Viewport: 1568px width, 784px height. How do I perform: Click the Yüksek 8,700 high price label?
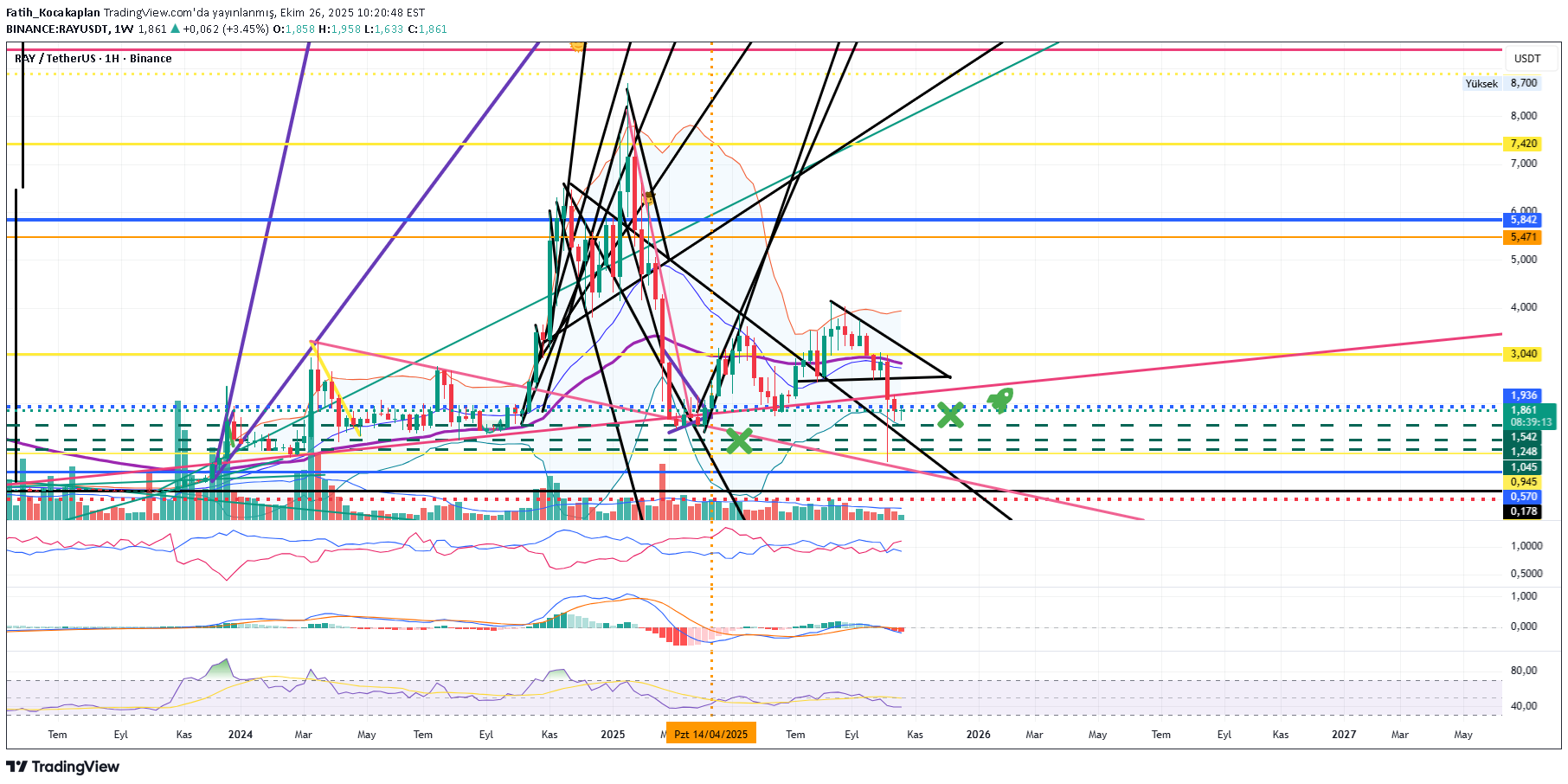coord(1501,84)
